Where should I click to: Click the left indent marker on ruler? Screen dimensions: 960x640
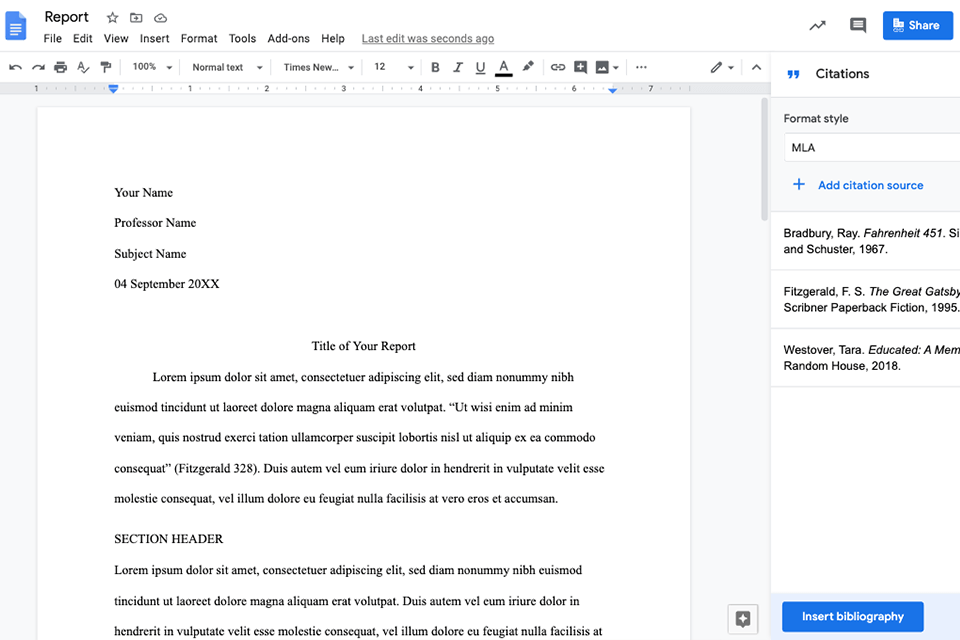[113, 89]
